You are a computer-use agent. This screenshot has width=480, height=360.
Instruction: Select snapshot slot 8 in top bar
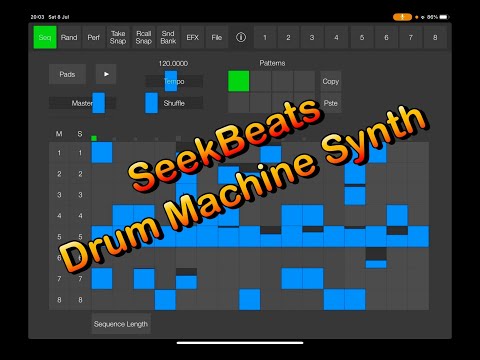[435, 37]
